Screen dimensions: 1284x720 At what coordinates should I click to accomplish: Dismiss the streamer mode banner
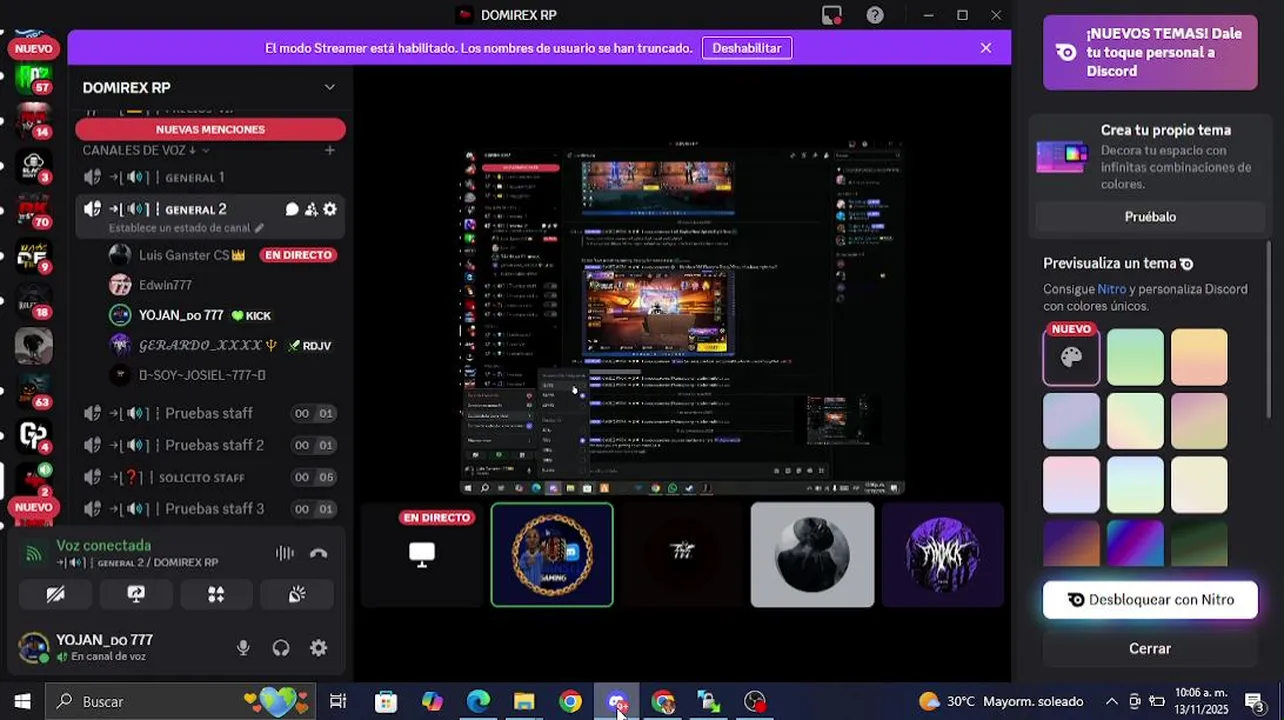point(986,48)
